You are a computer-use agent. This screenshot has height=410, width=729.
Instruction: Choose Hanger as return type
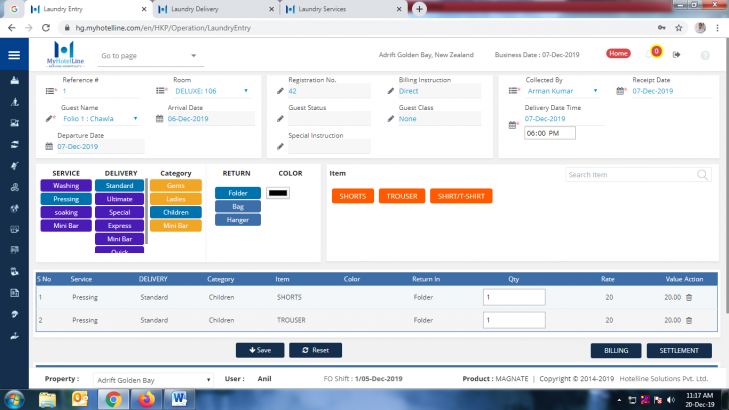tap(238, 219)
